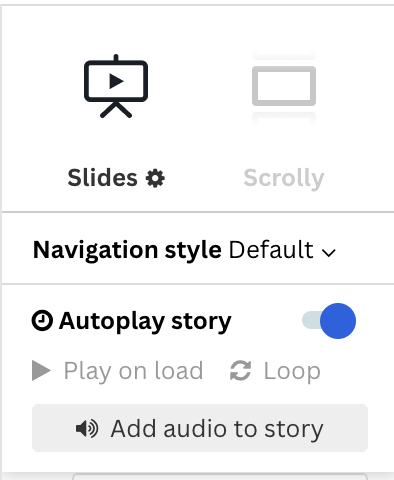This screenshot has width=394, height=480.
Task: Click the Play on load text
Action: [x=133, y=371]
